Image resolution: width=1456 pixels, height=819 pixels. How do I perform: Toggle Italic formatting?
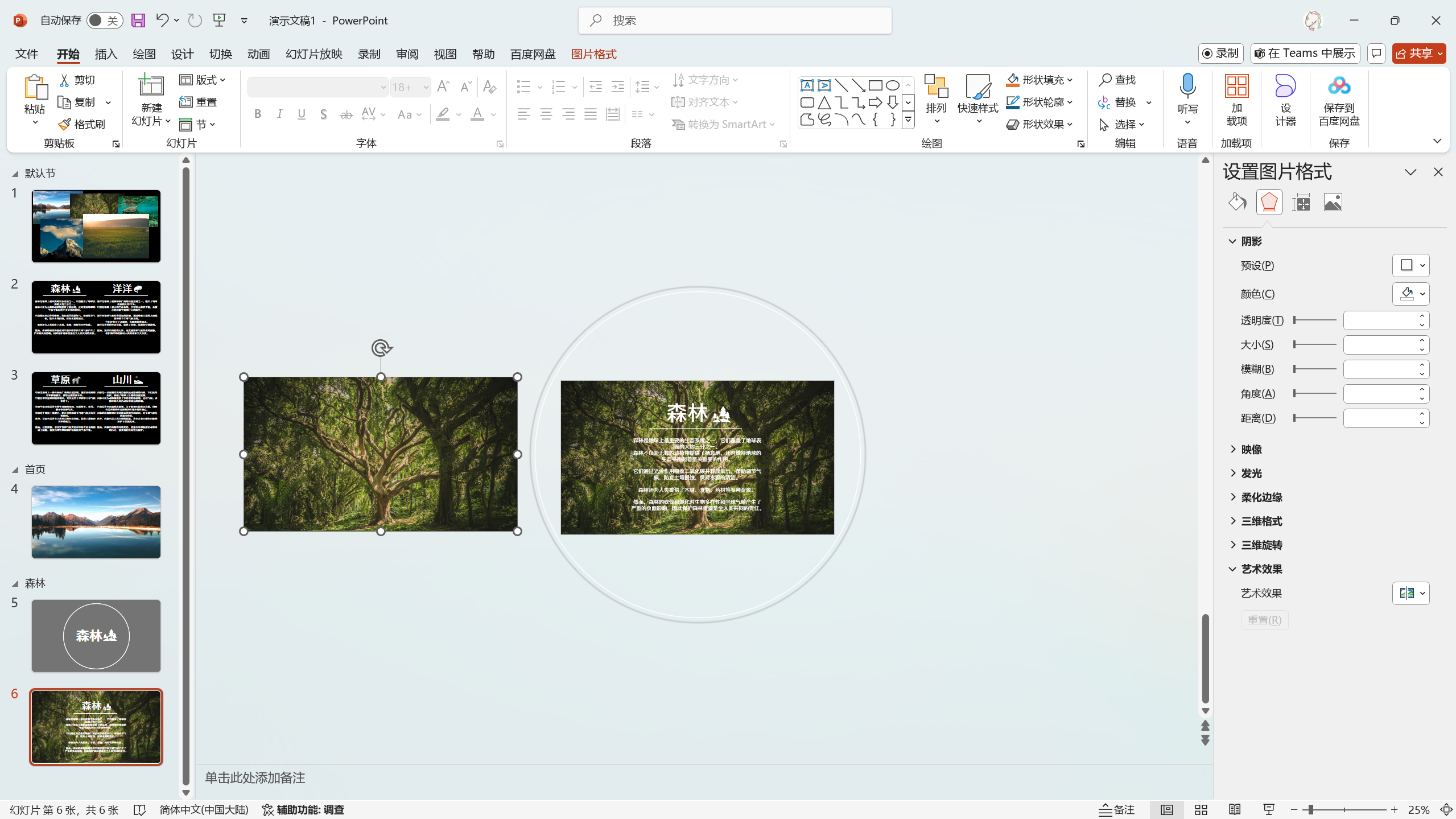[279, 114]
